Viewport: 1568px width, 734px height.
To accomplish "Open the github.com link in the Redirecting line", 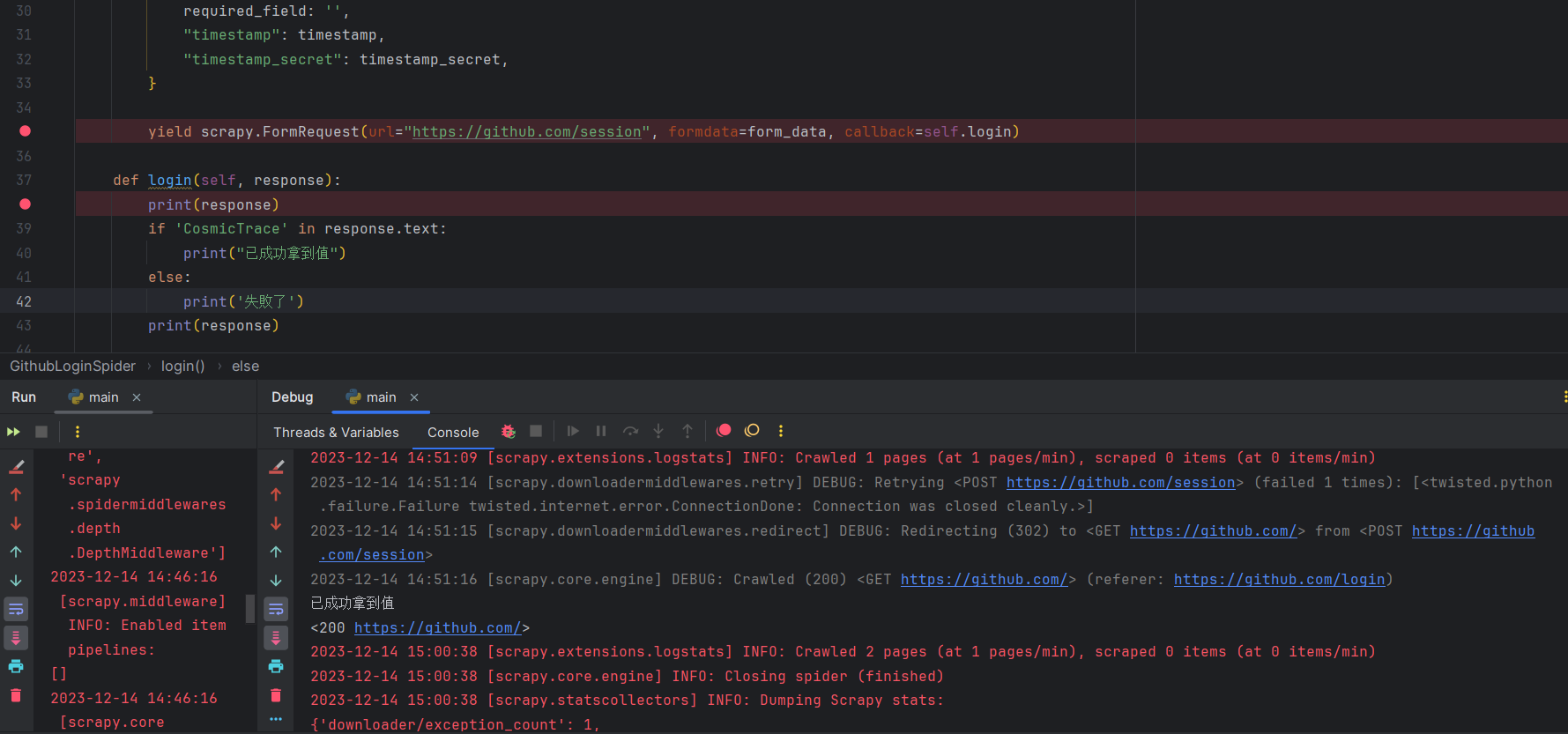I will point(1214,531).
